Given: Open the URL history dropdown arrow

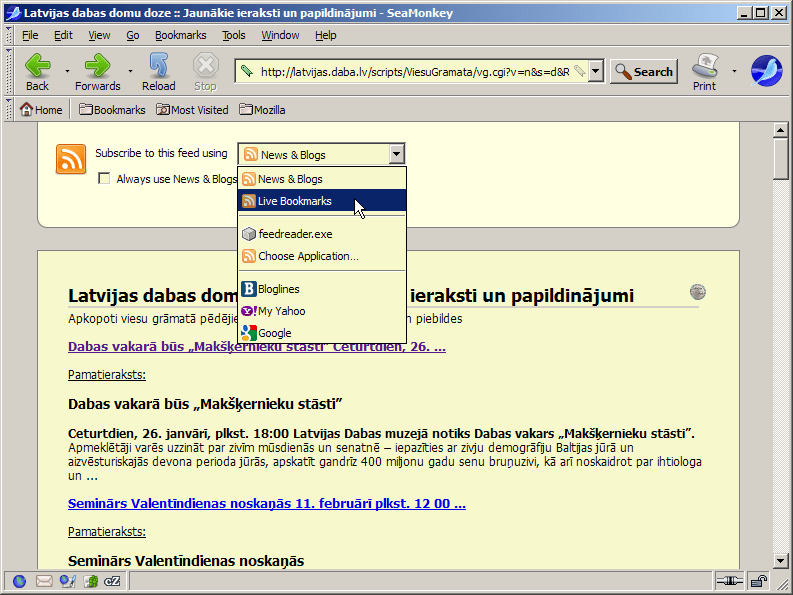Looking at the screenshot, I should [x=596, y=71].
